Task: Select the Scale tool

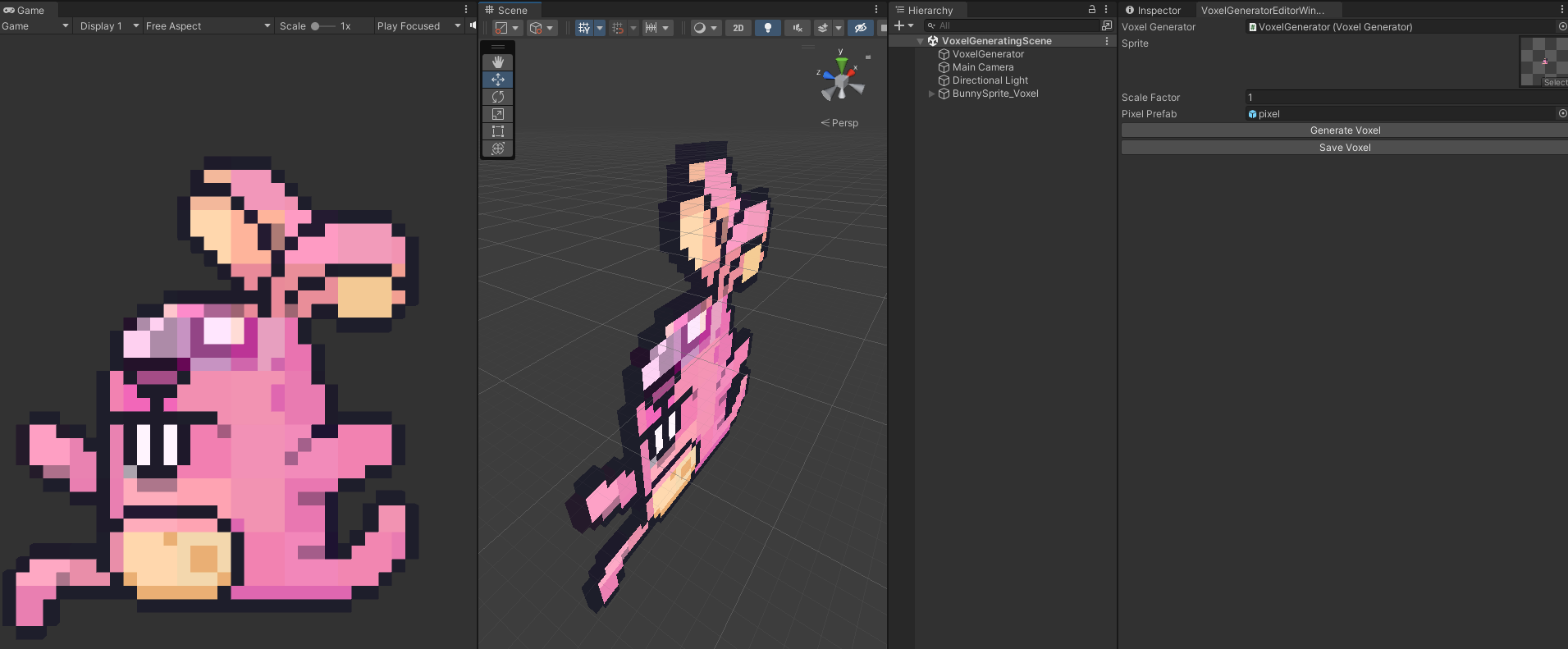Action: (x=497, y=114)
